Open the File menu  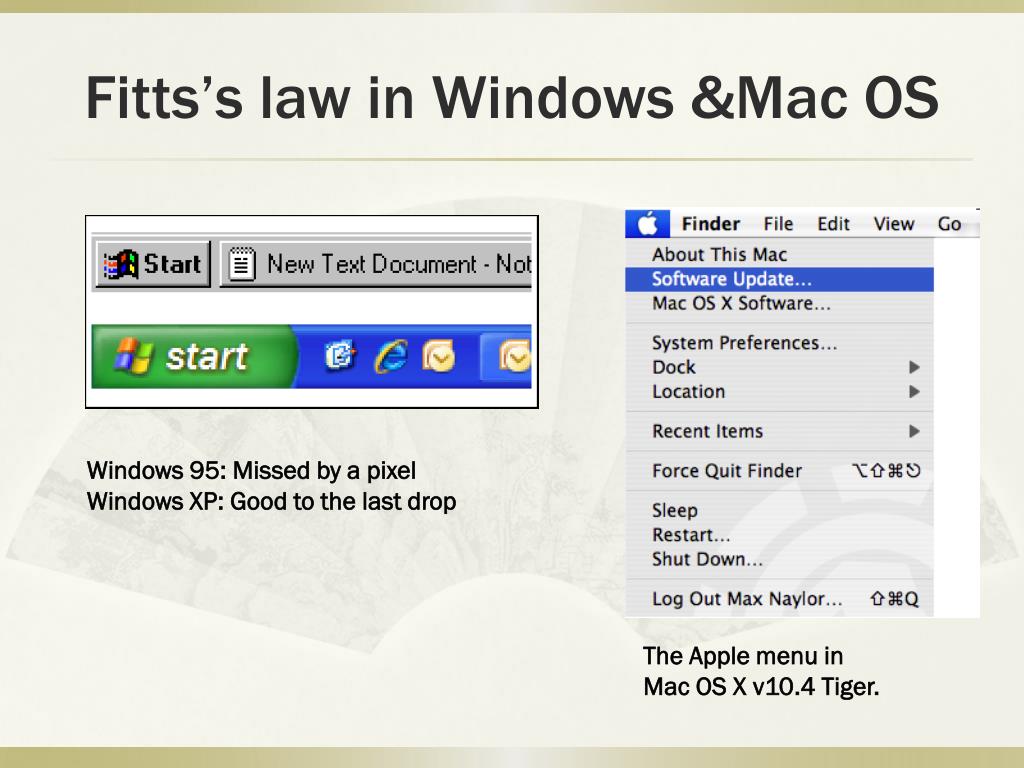778,224
